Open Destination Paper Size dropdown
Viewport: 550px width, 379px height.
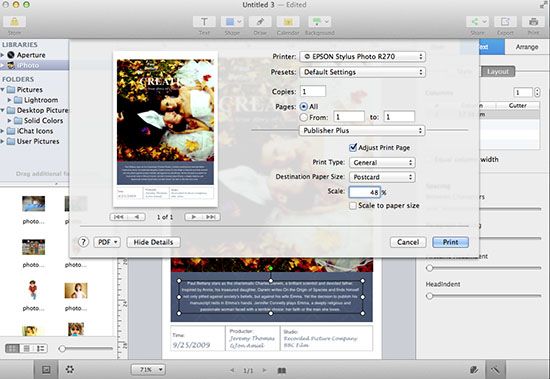pos(382,177)
